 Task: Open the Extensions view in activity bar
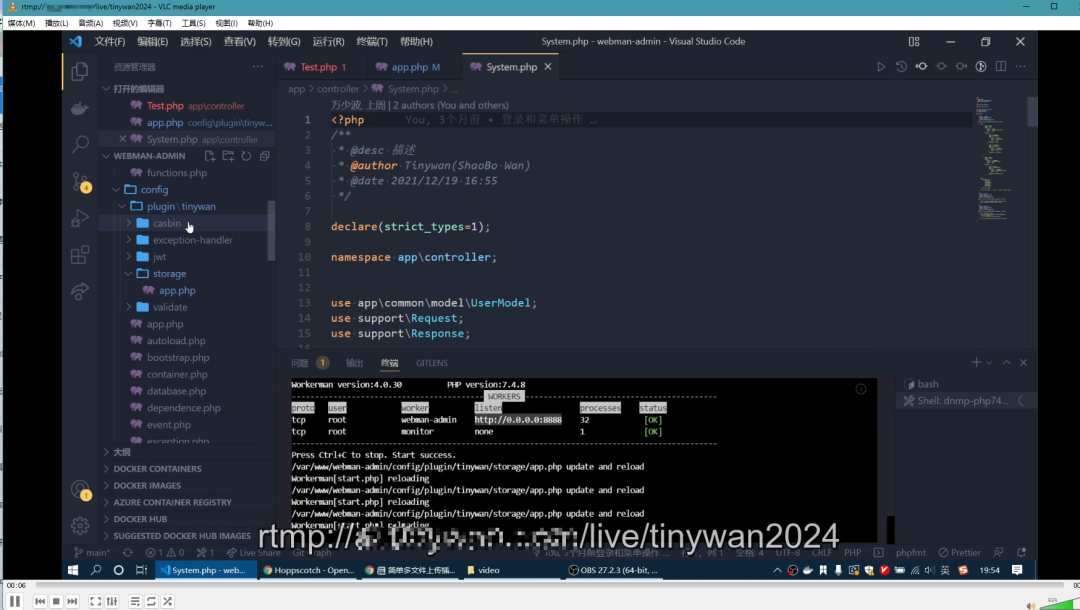[80, 255]
